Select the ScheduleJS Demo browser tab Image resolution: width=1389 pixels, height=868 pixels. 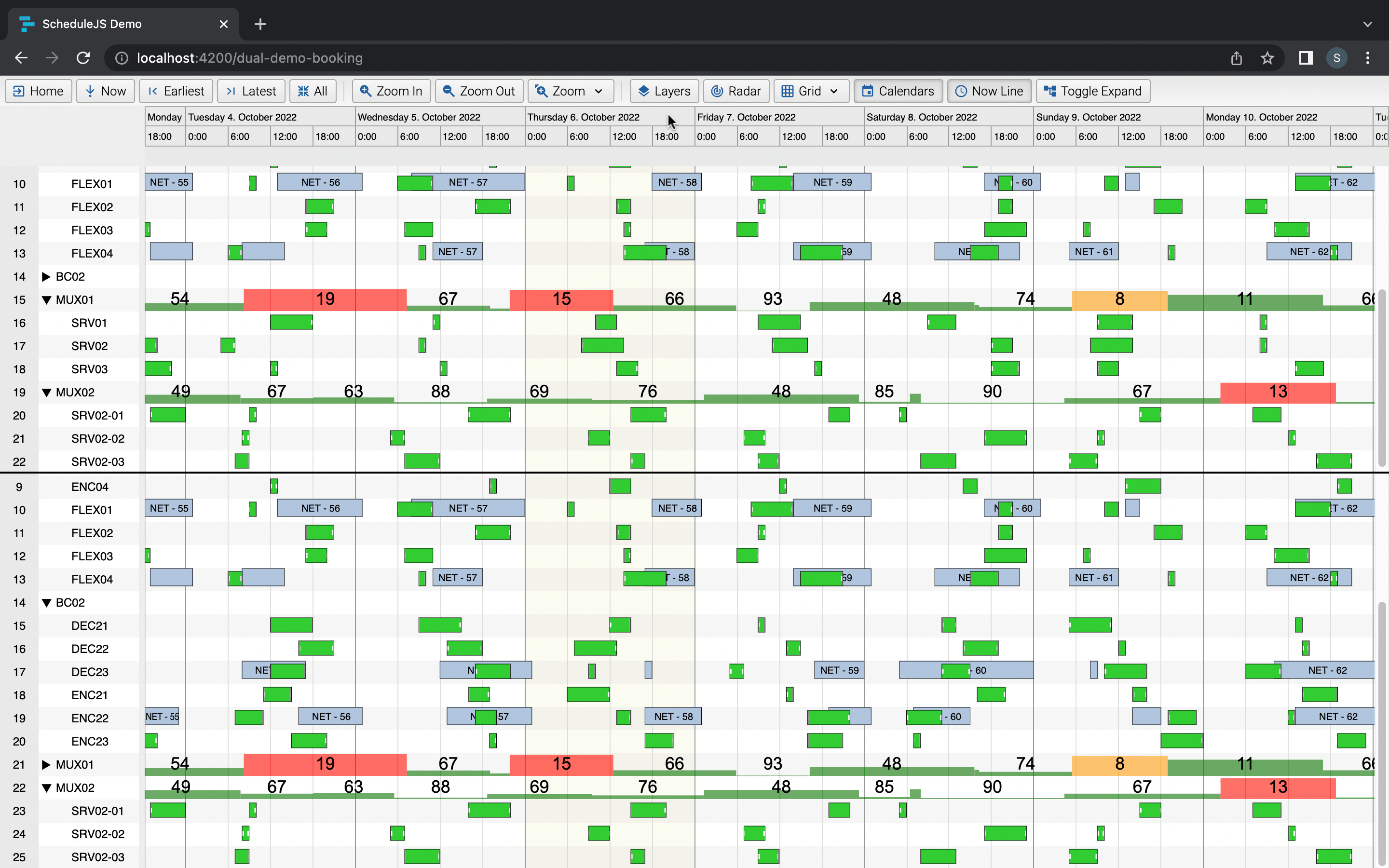pyautogui.click(x=92, y=24)
